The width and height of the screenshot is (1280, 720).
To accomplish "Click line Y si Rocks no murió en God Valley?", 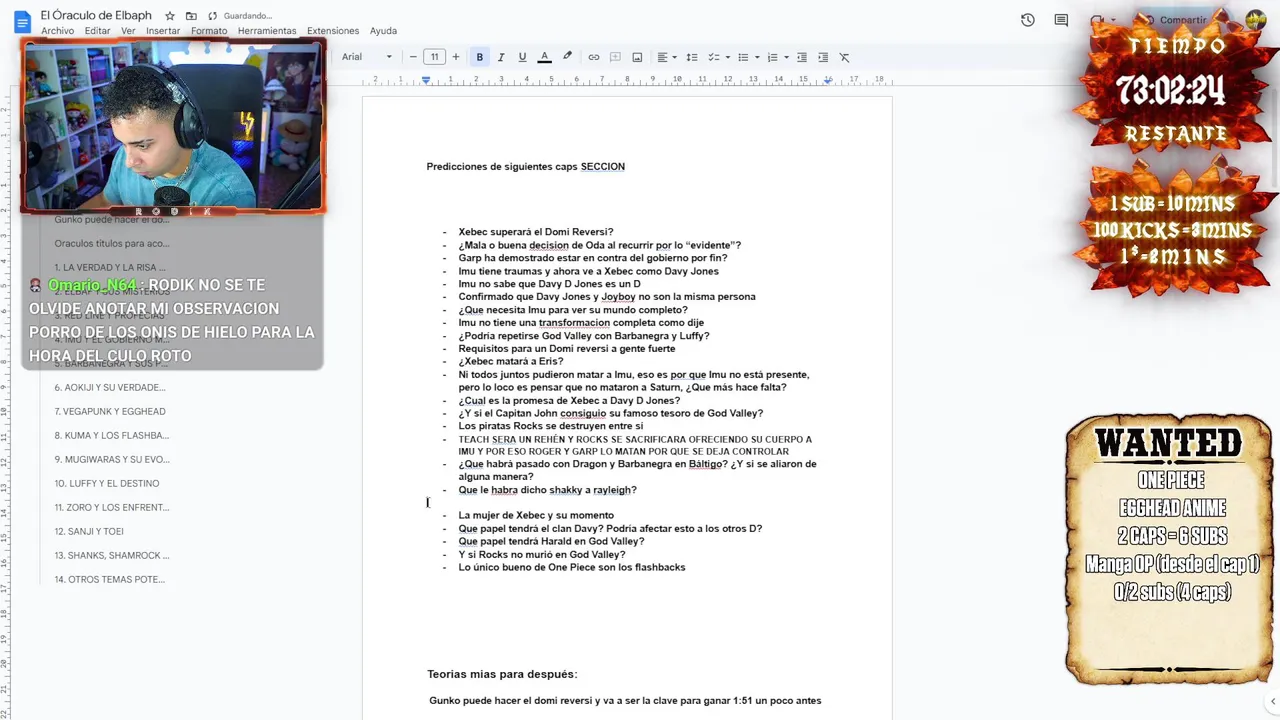I will (x=542, y=554).
